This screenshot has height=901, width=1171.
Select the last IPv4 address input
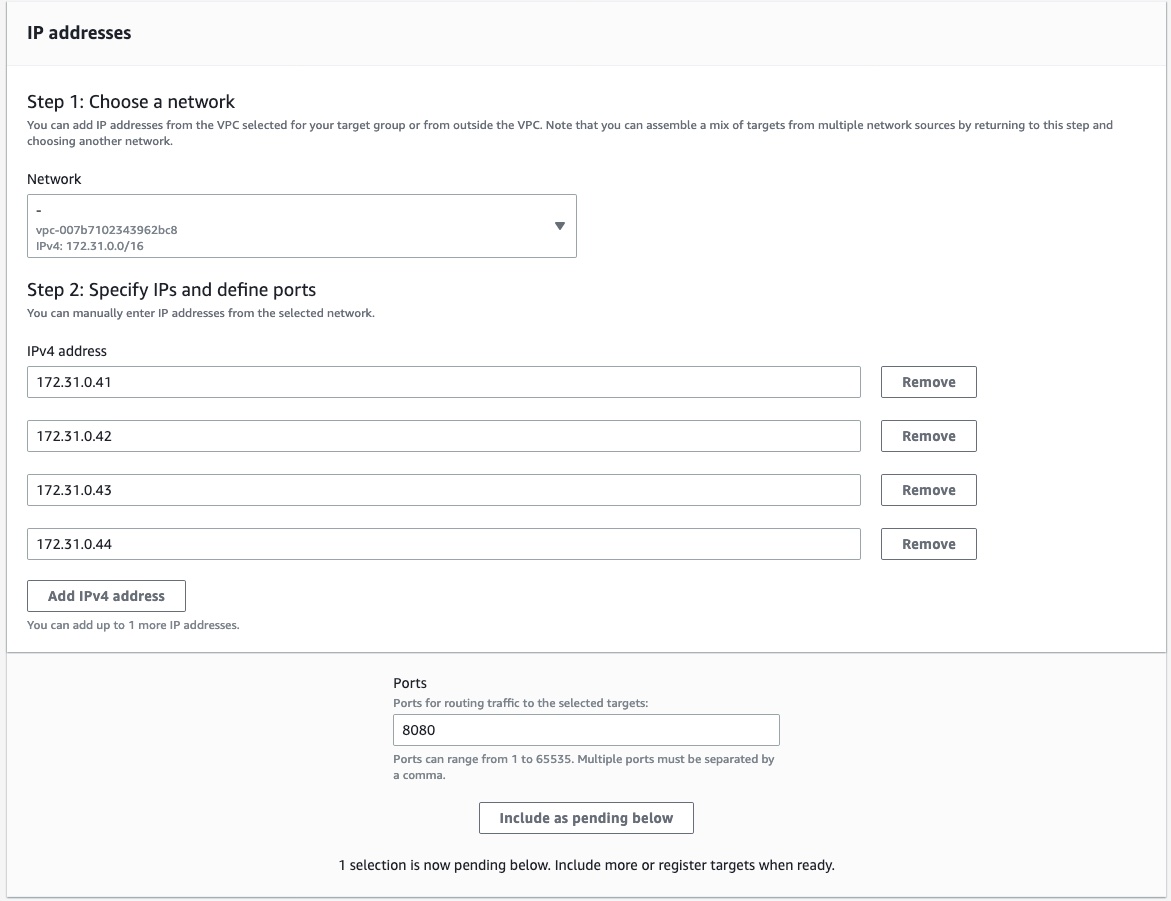click(x=444, y=543)
